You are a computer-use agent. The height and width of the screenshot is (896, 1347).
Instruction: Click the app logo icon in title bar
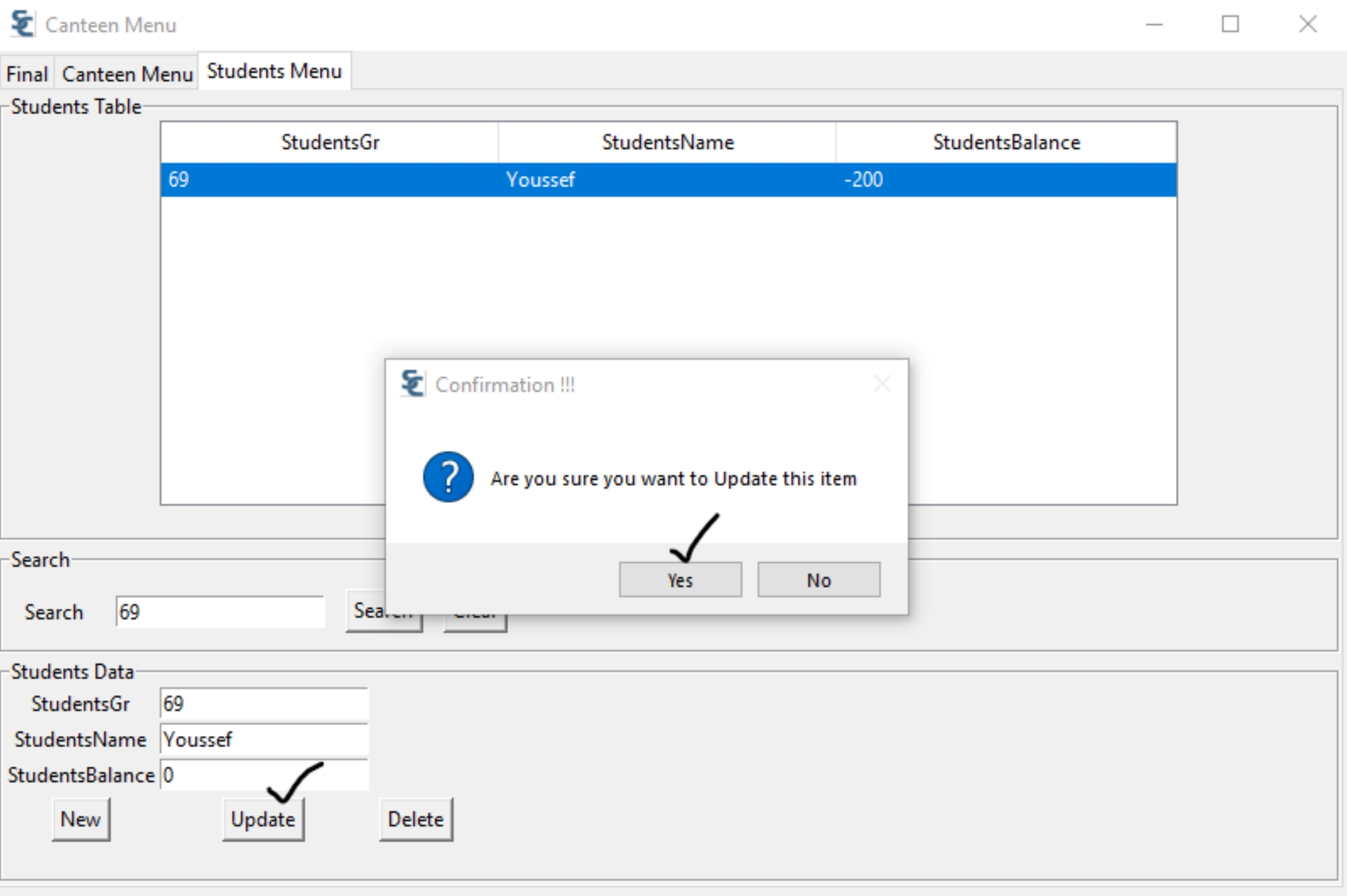tap(22, 24)
